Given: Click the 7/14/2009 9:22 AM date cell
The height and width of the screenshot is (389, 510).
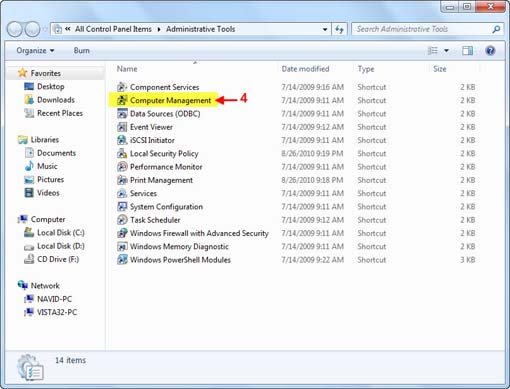Looking at the screenshot, I should (312, 260).
